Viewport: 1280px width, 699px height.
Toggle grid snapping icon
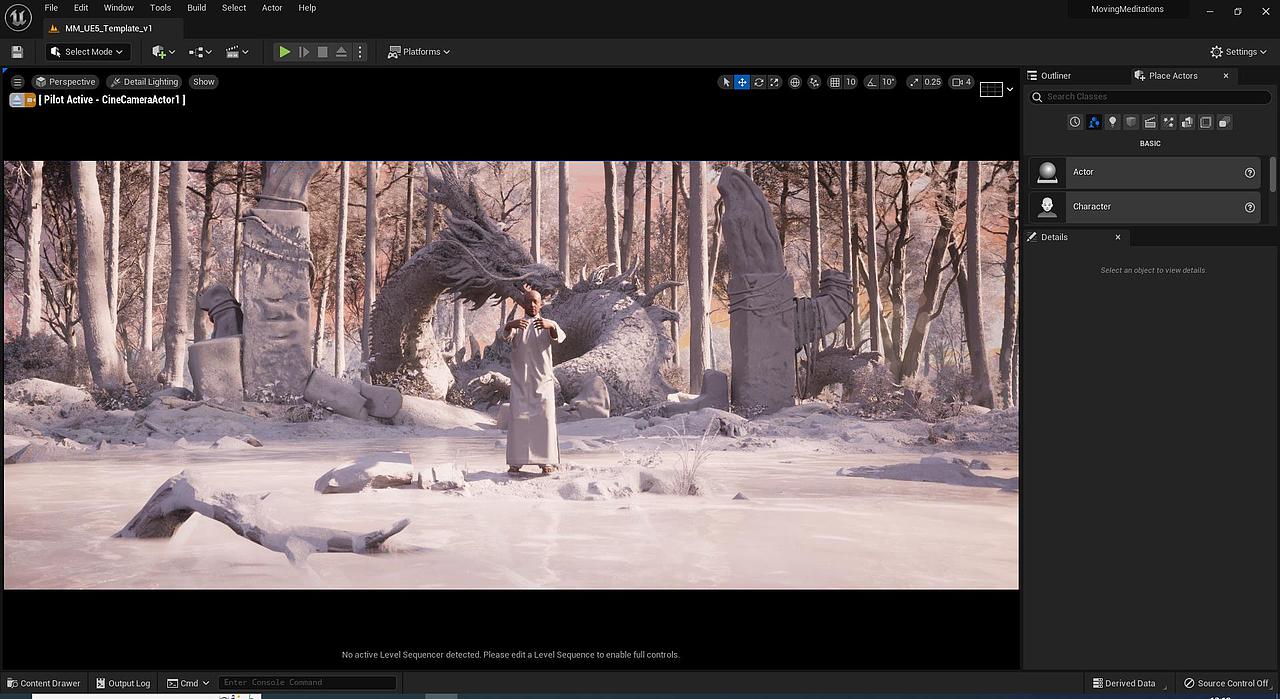click(x=835, y=82)
